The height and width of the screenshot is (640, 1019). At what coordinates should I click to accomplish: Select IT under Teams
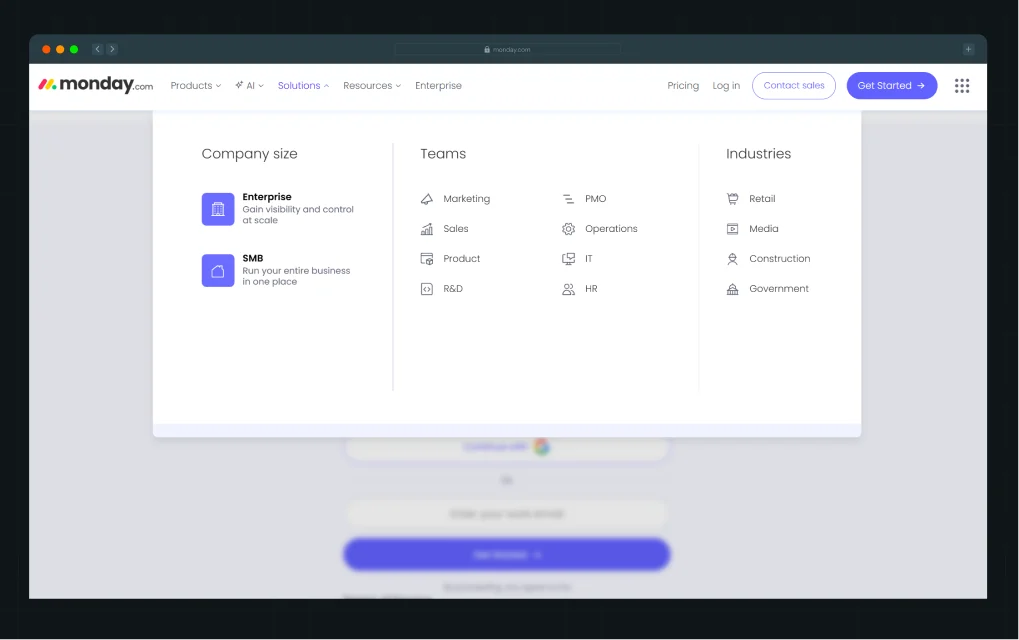click(x=578, y=259)
